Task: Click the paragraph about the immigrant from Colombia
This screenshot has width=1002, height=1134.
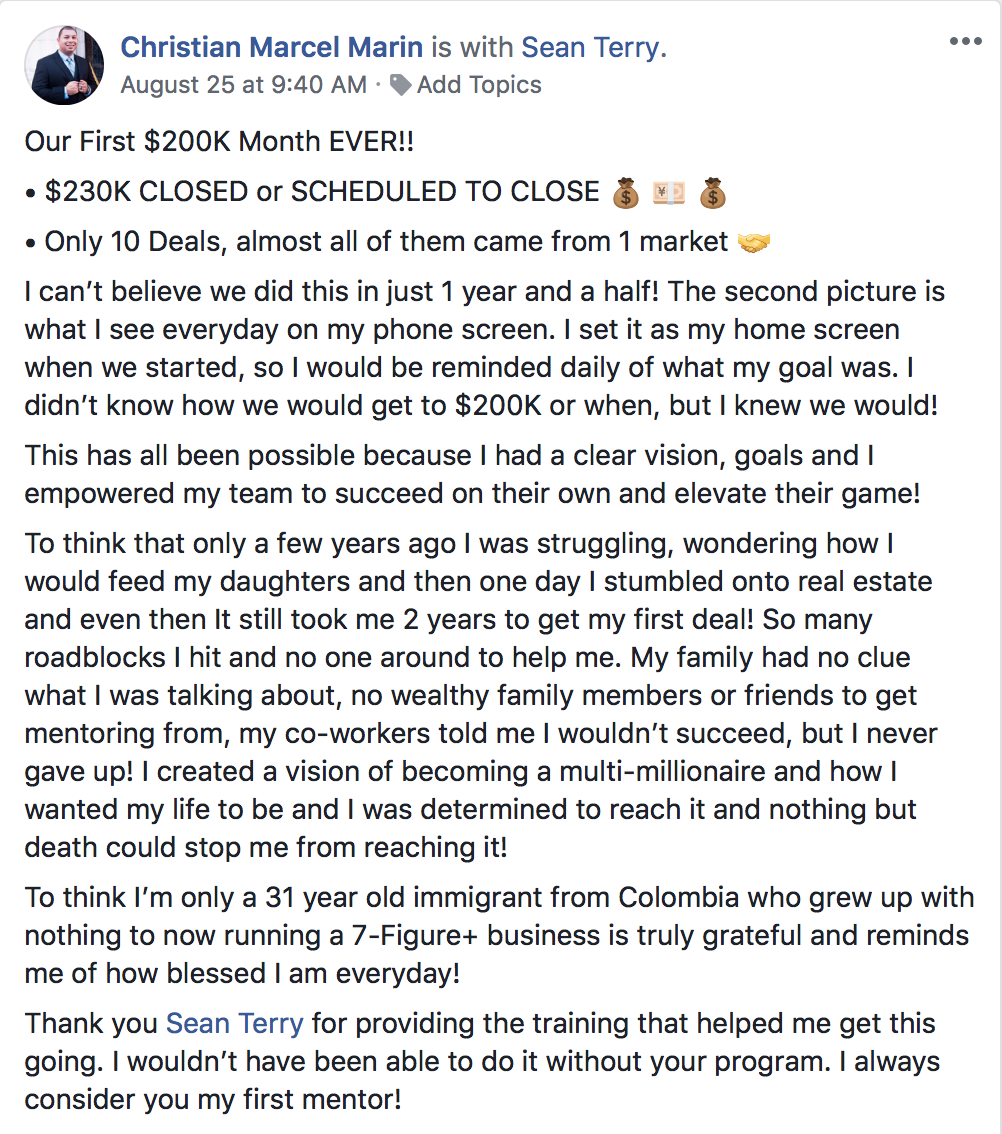Action: pos(497,935)
